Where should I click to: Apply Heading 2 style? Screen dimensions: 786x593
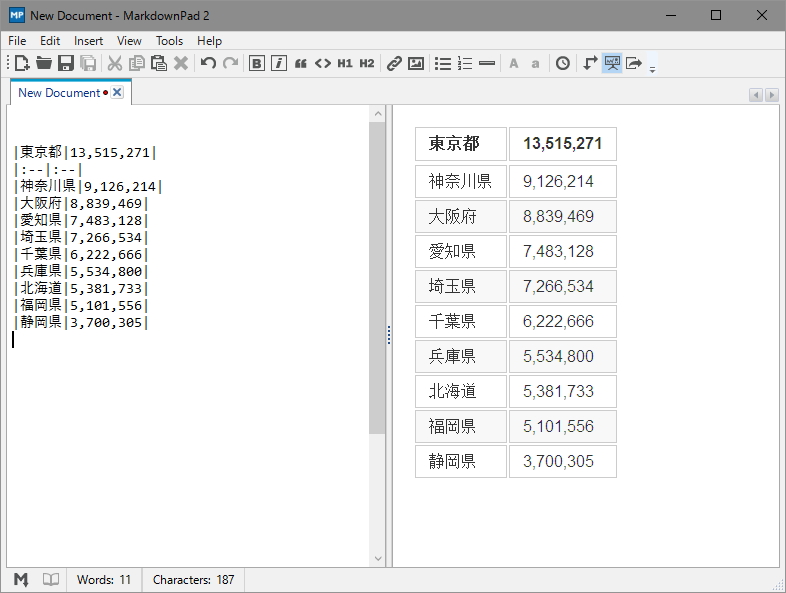click(367, 63)
